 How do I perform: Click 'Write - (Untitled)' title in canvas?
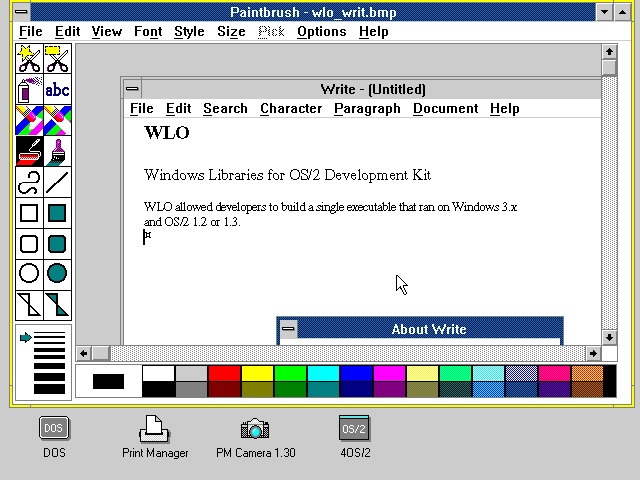click(373, 89)
